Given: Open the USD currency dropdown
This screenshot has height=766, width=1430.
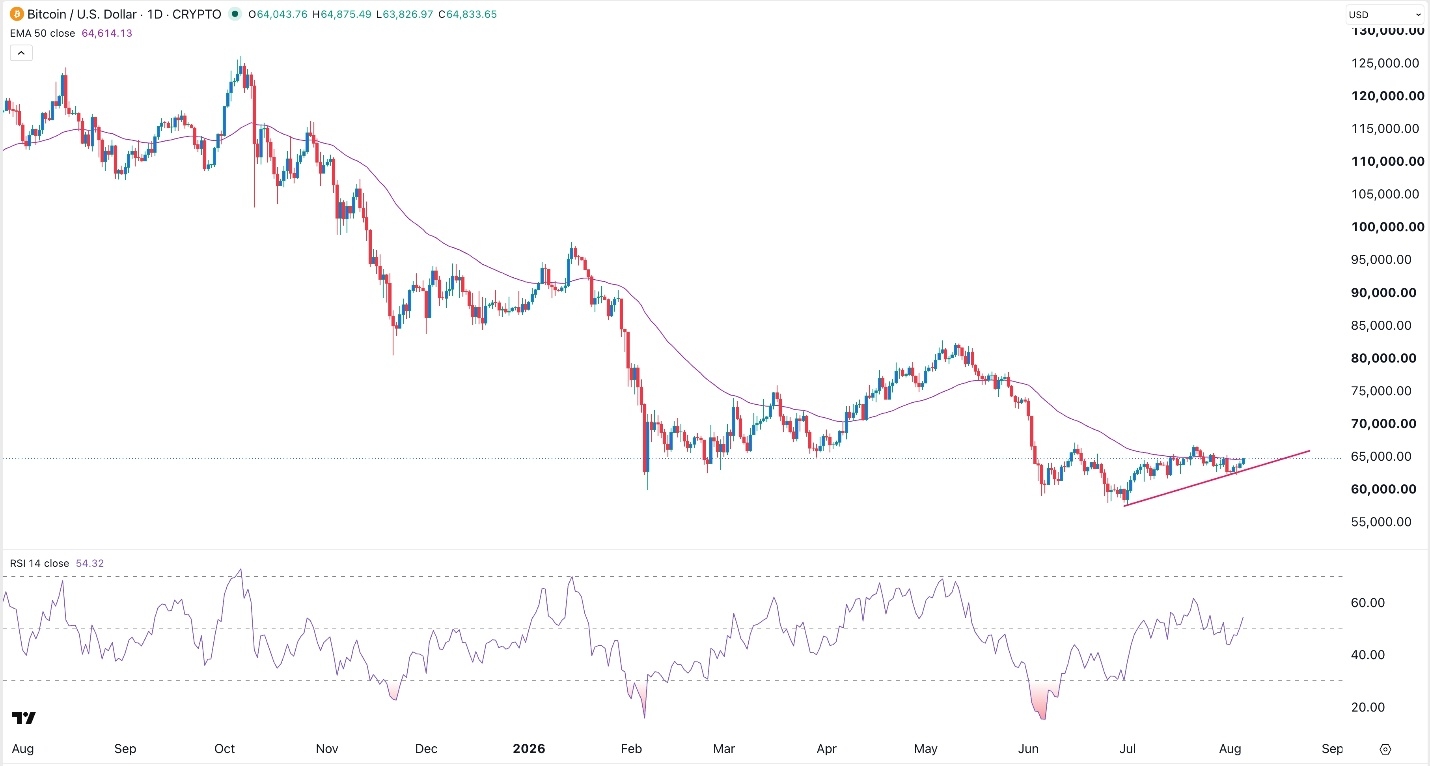Looking at the screenshot, I should click(1386, 14).
